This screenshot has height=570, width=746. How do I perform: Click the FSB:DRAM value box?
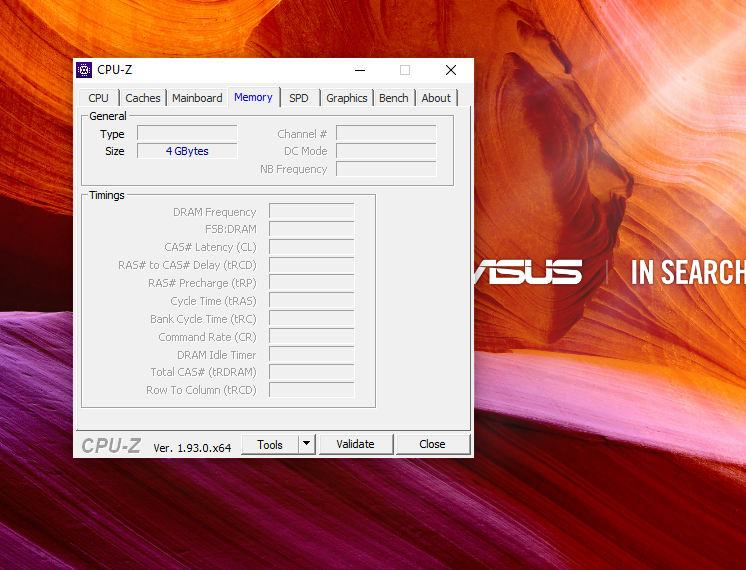point(312,229)
